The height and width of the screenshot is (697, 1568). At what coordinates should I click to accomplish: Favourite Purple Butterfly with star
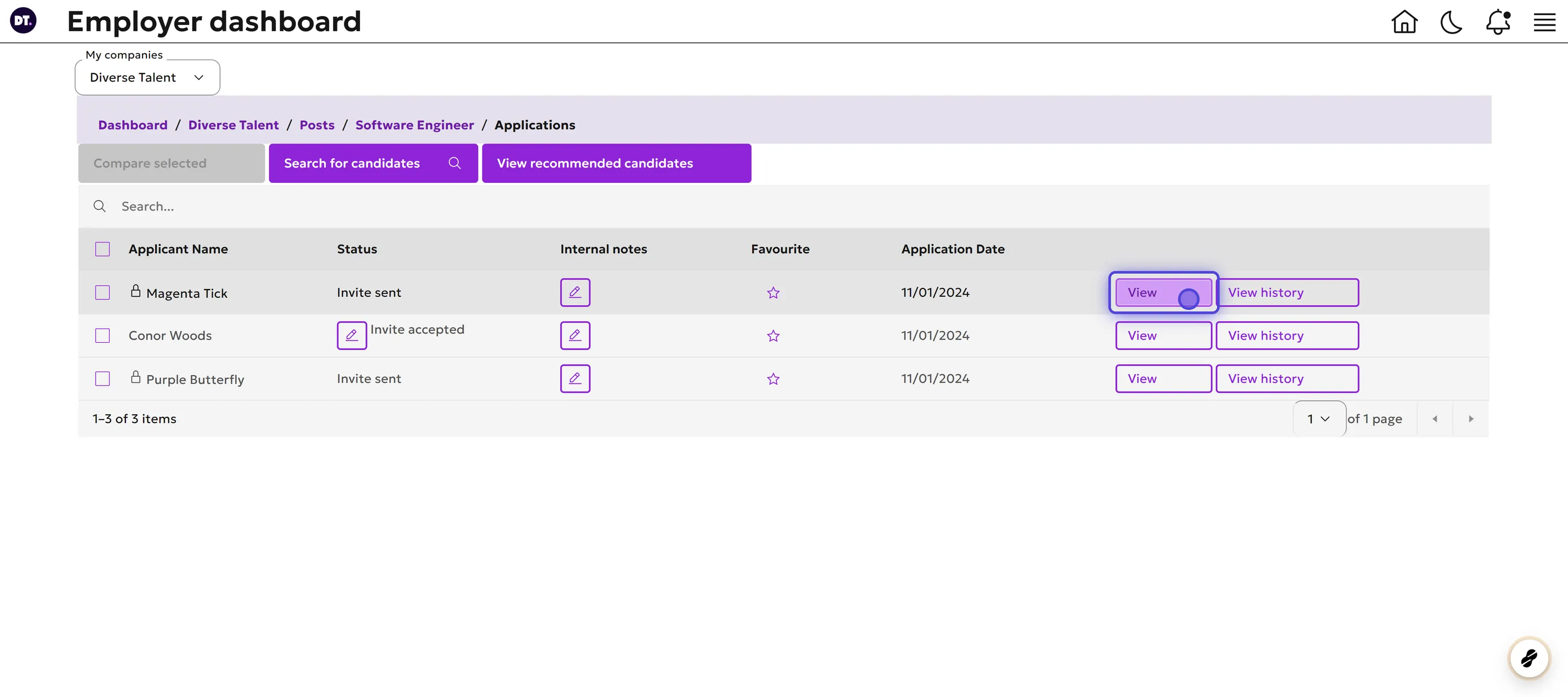pos(773,379)
